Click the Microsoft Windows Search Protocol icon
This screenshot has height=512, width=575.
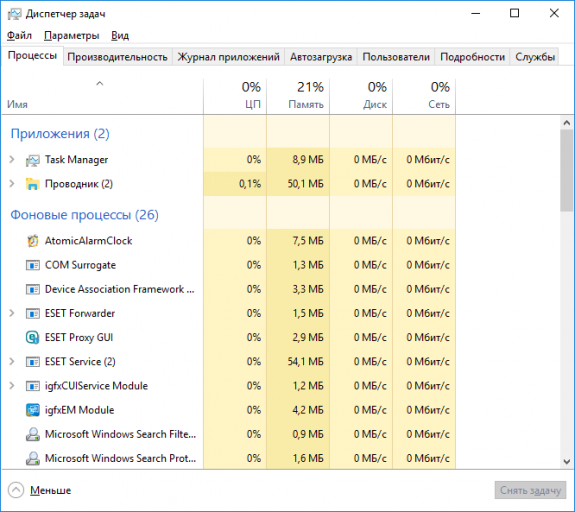pos(33,458)
